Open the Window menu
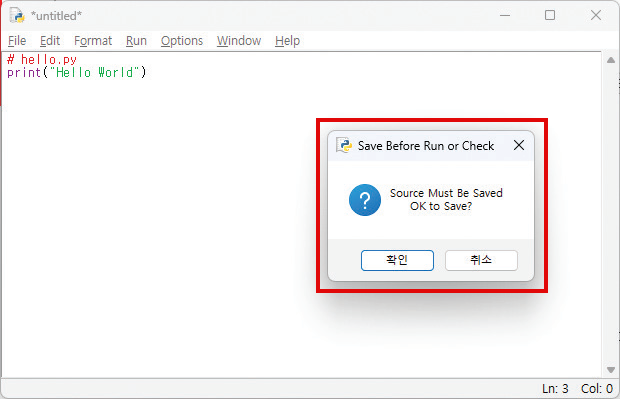The height and width of the screenshot is (399, 620). coord(239,41)
